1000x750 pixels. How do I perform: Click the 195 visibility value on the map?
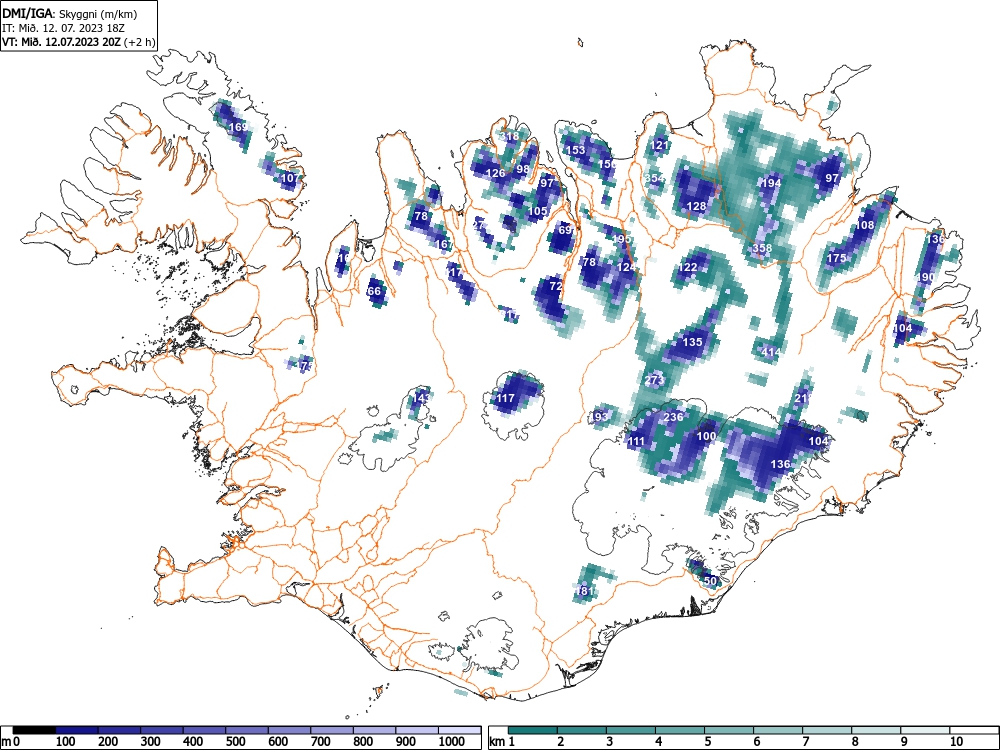click(622, 239)
